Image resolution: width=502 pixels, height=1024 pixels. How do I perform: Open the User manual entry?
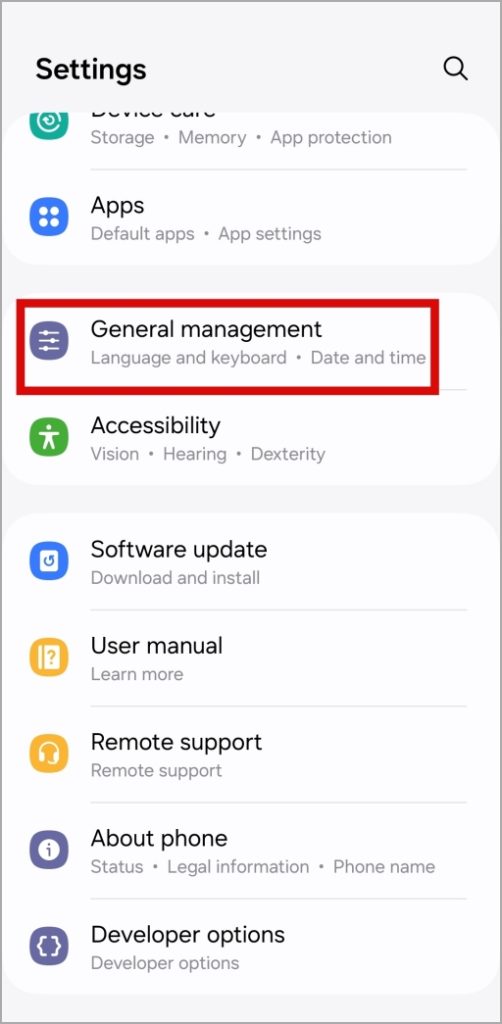pyautogui.click(x=251, y=658)
